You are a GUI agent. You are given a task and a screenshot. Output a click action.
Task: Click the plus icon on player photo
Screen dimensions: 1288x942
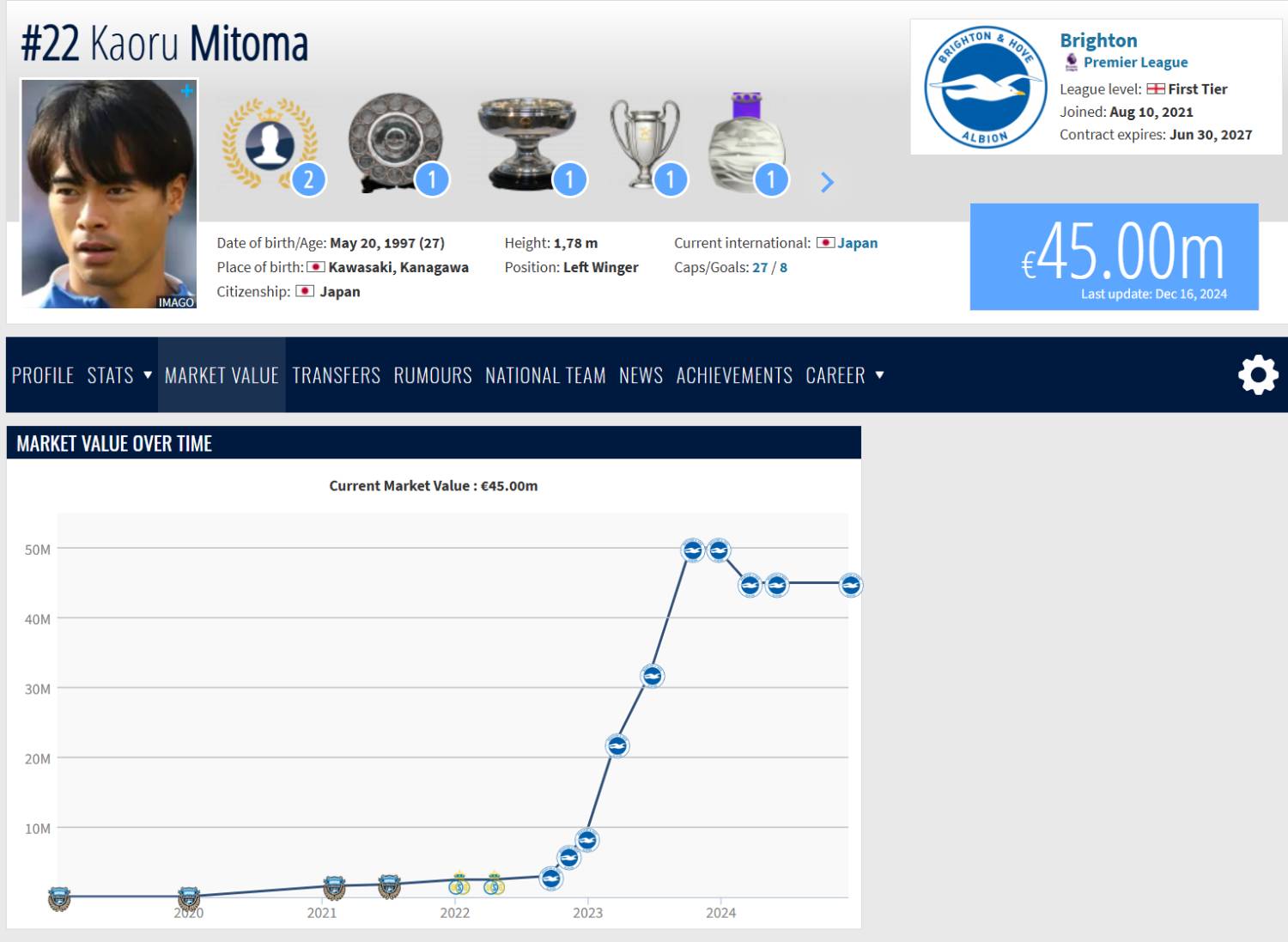pyautogui.click(x=186, y=91)
